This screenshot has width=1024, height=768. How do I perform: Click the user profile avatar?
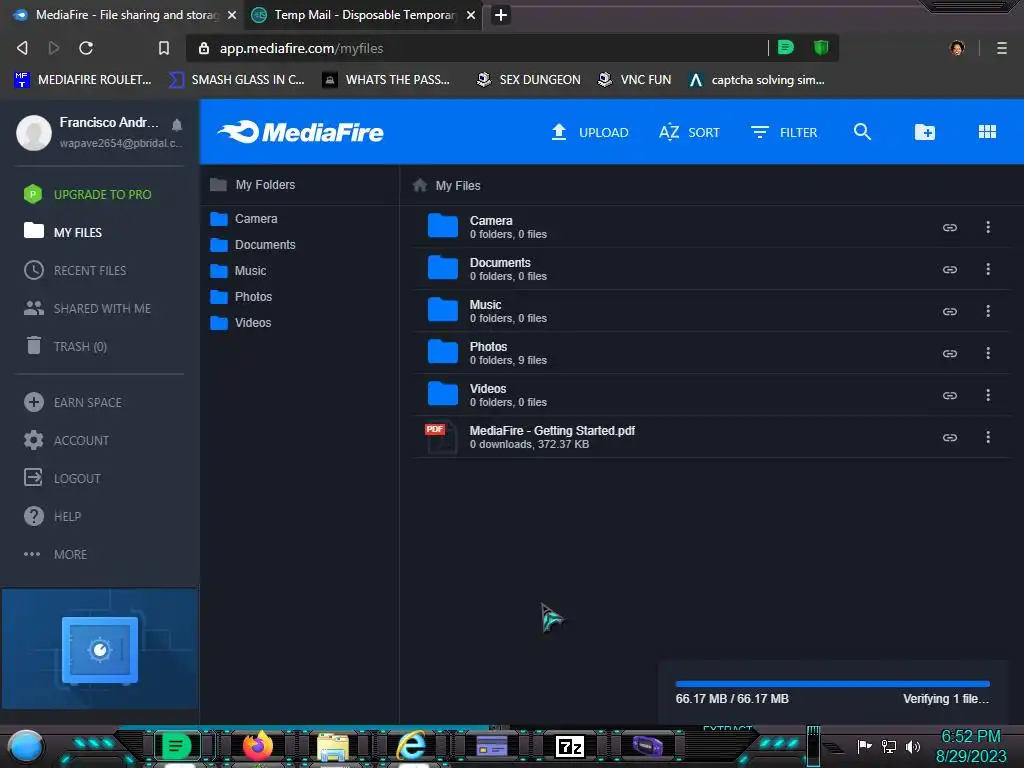pos(34,133)
